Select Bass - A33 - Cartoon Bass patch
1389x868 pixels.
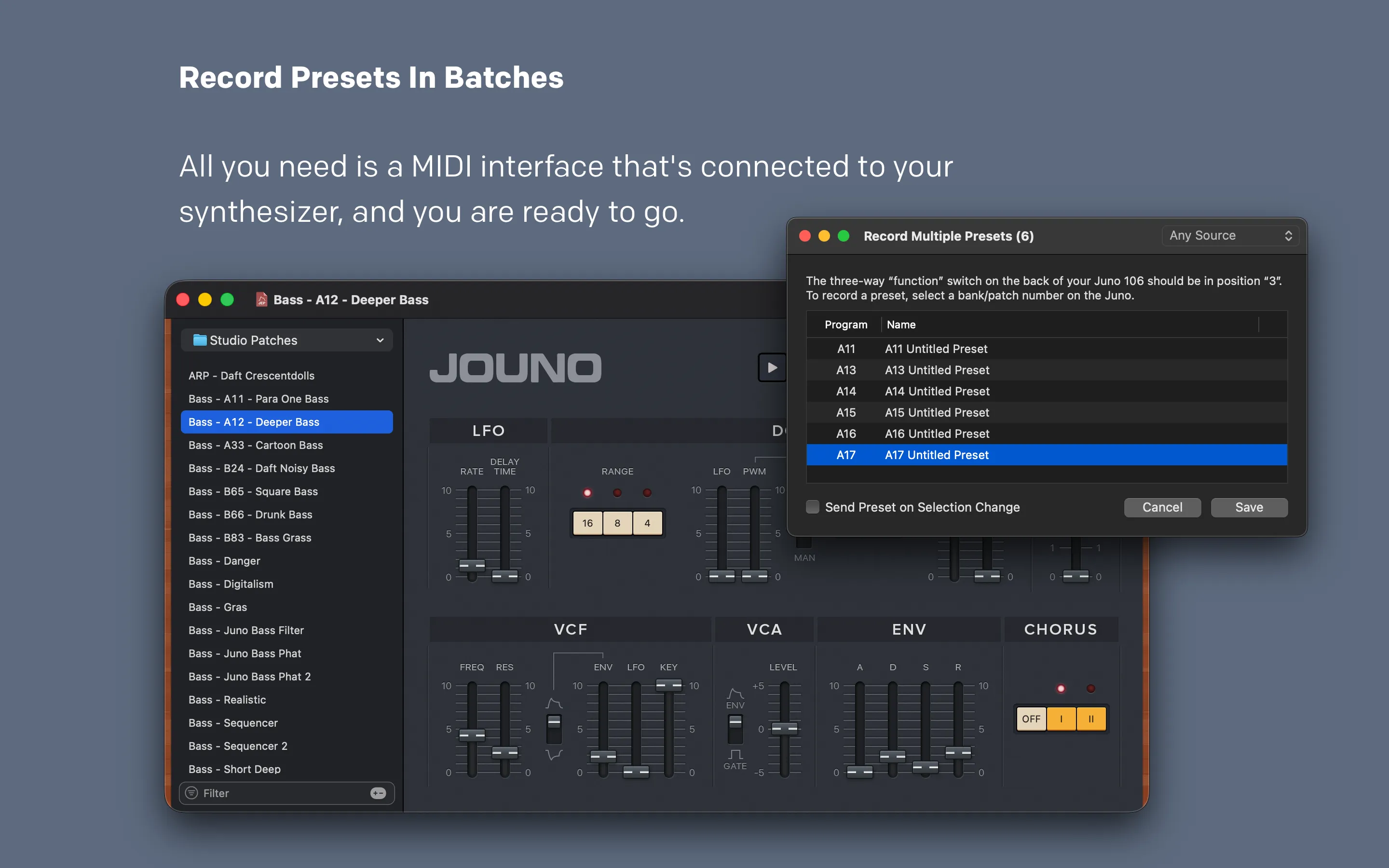(287, 445)
